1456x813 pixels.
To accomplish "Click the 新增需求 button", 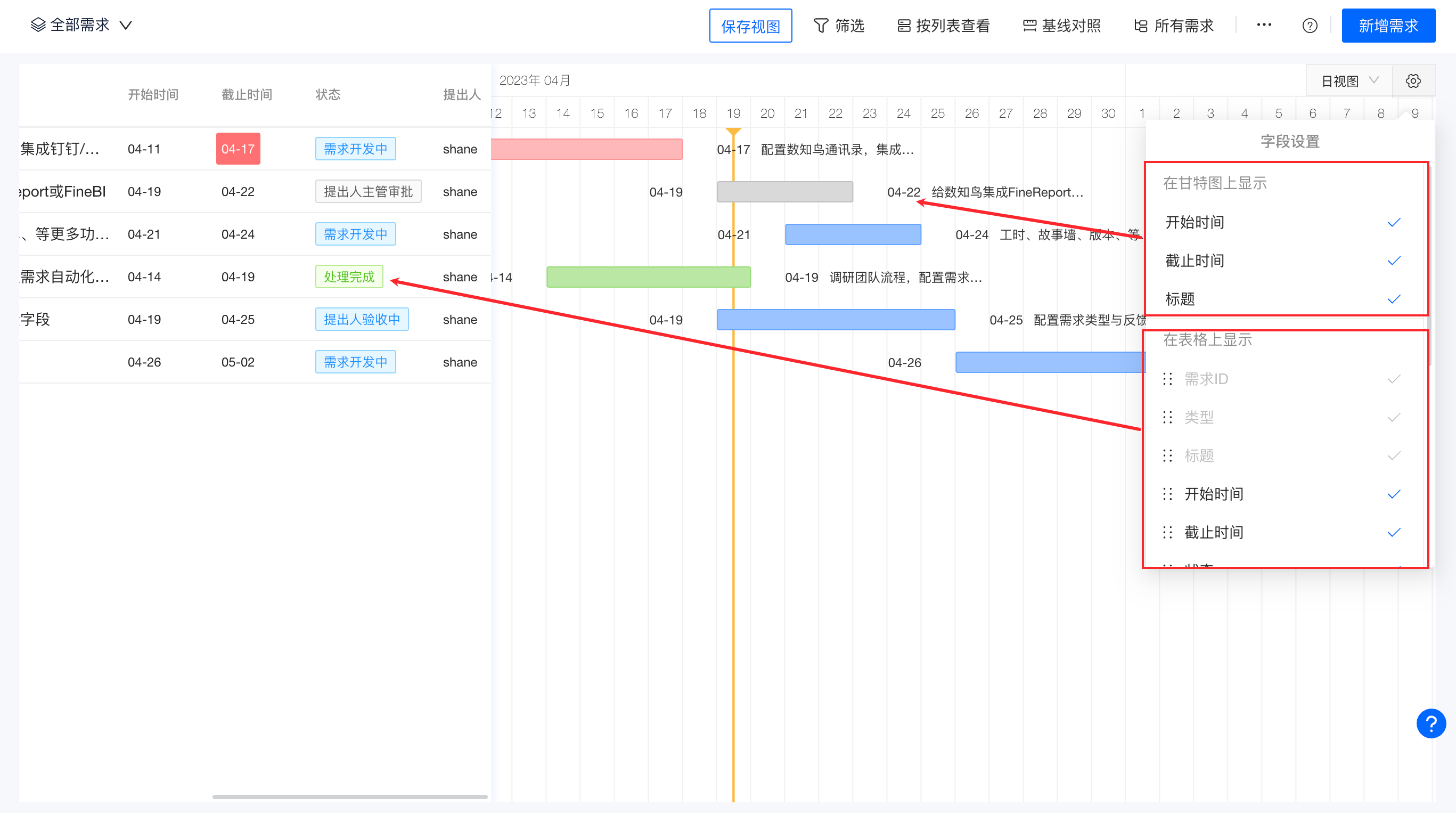I will (x=1388, y=26).
